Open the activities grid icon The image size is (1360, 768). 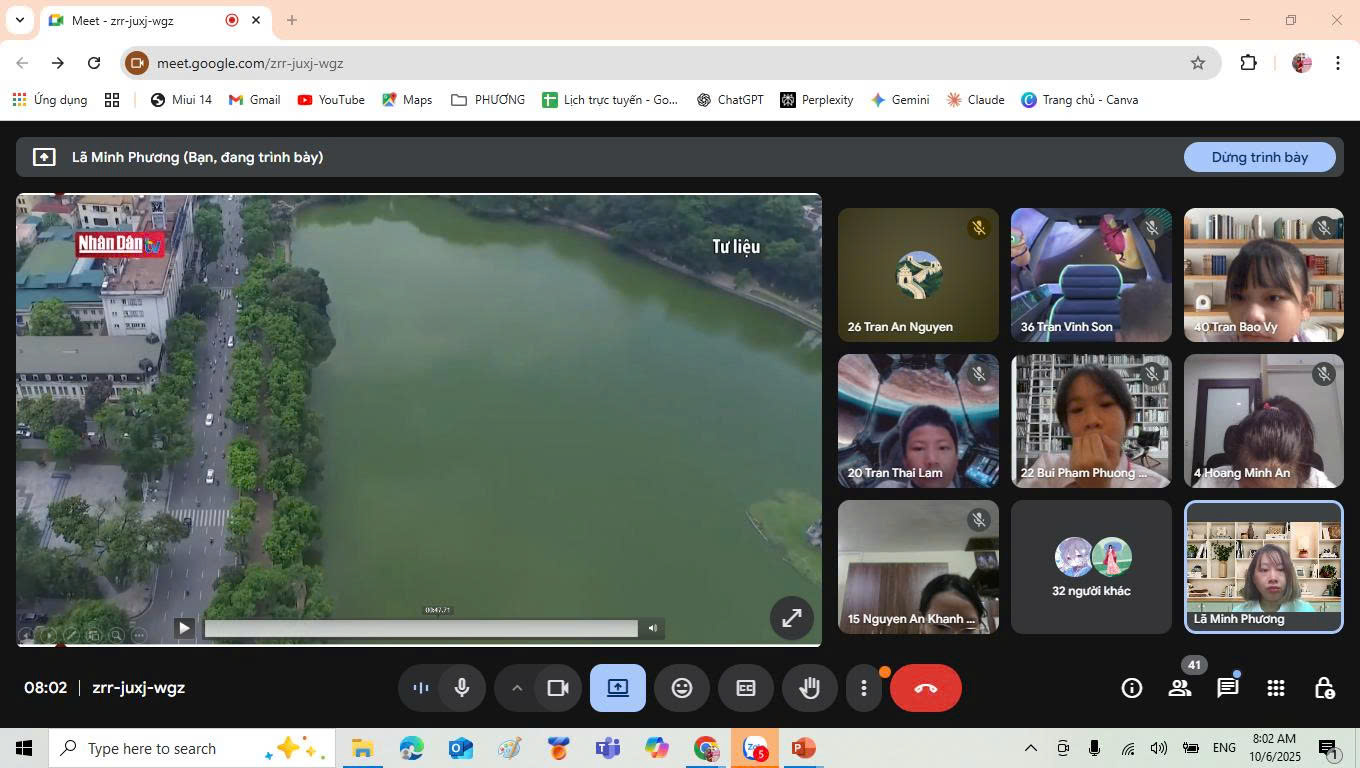pos(1275,688)
